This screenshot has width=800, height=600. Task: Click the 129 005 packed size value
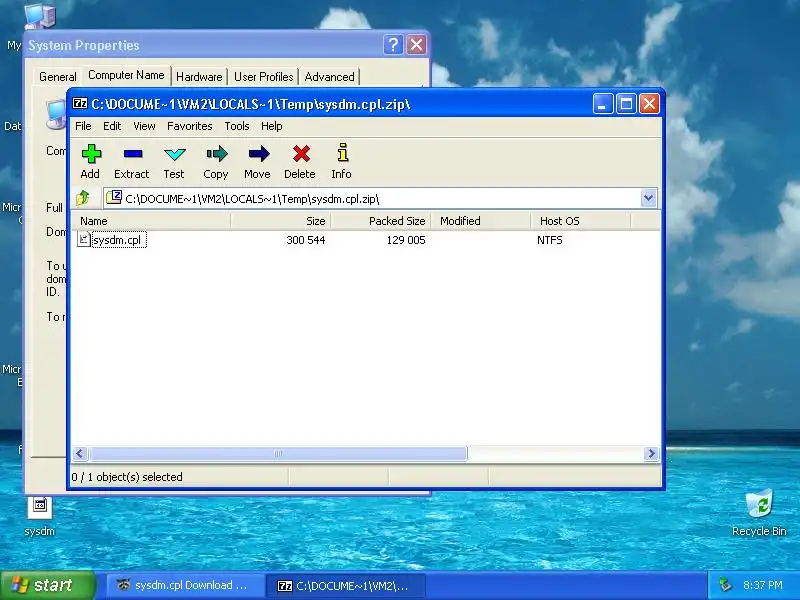pos(406,240)
